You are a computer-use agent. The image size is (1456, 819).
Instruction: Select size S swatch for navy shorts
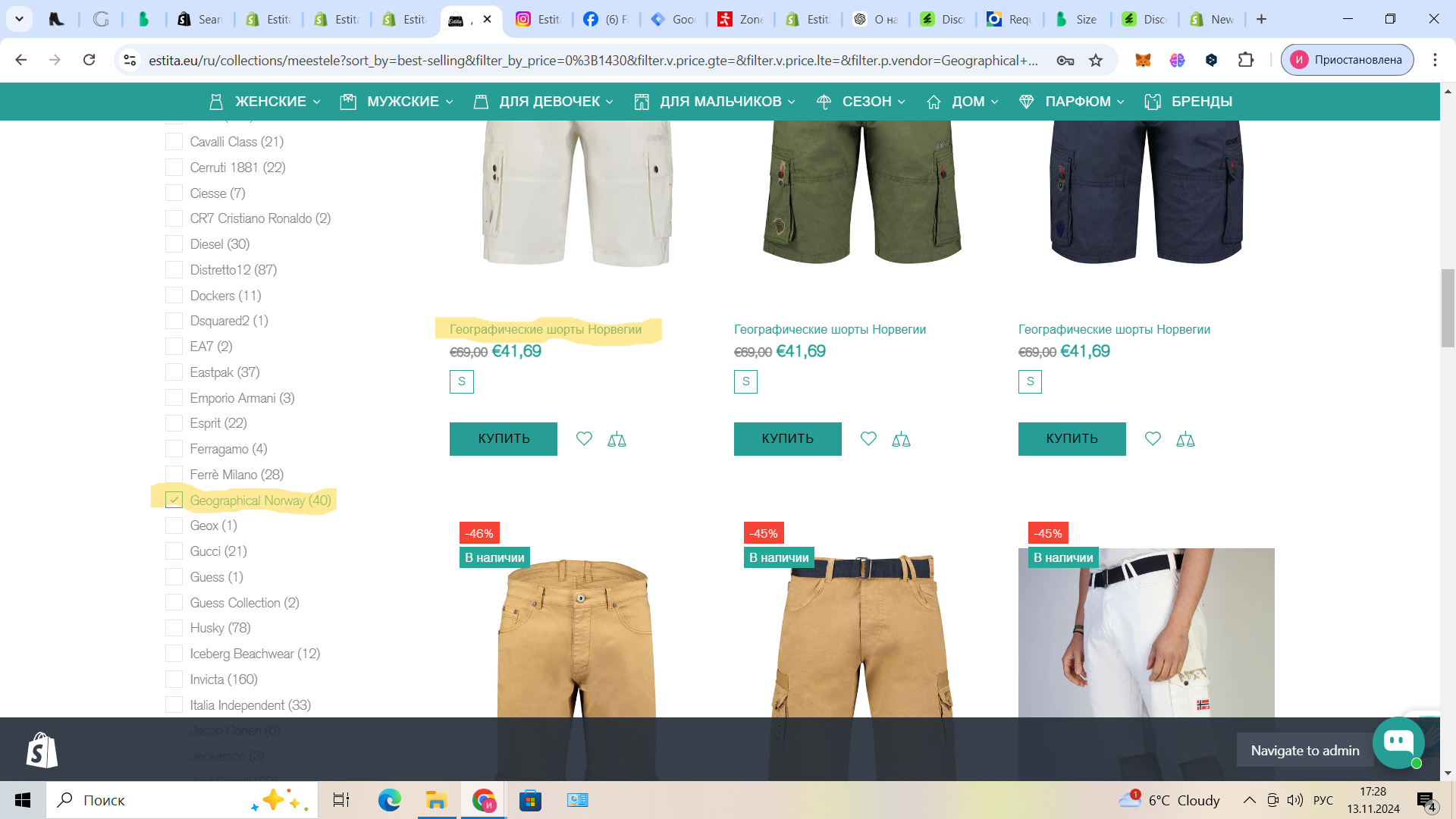1030,381
